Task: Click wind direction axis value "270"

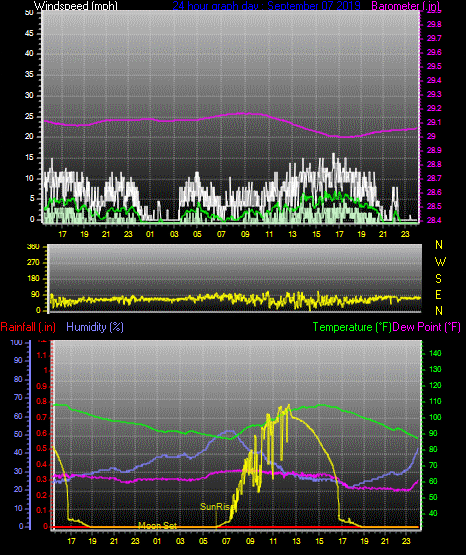Action: 33,263
